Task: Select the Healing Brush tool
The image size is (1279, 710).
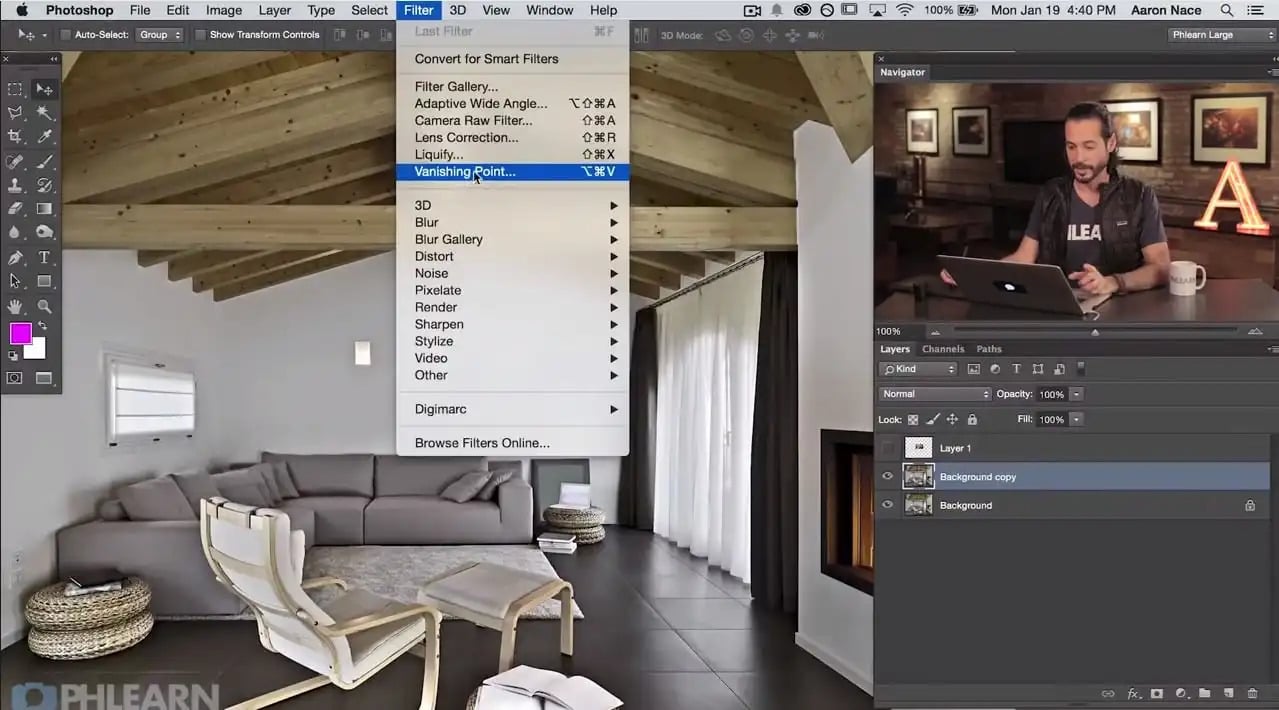Action: [15, 161]
